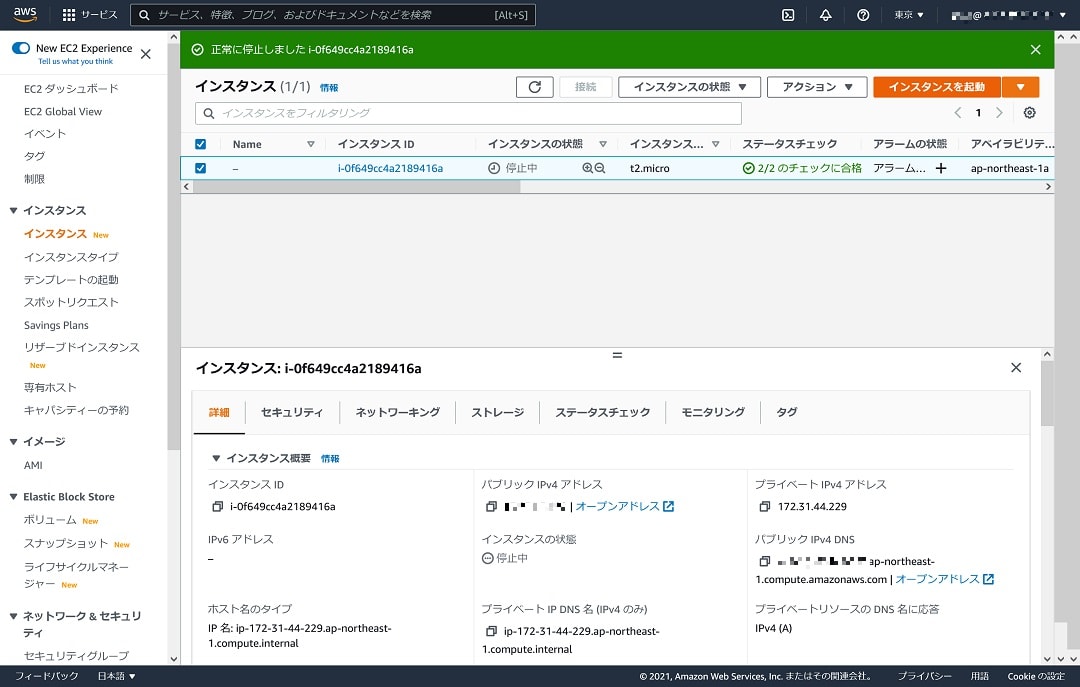This screenshot has height=687, width=1080.
Task: Click the details panel vertical scrollbar
Action: [x=1047, y=393]
